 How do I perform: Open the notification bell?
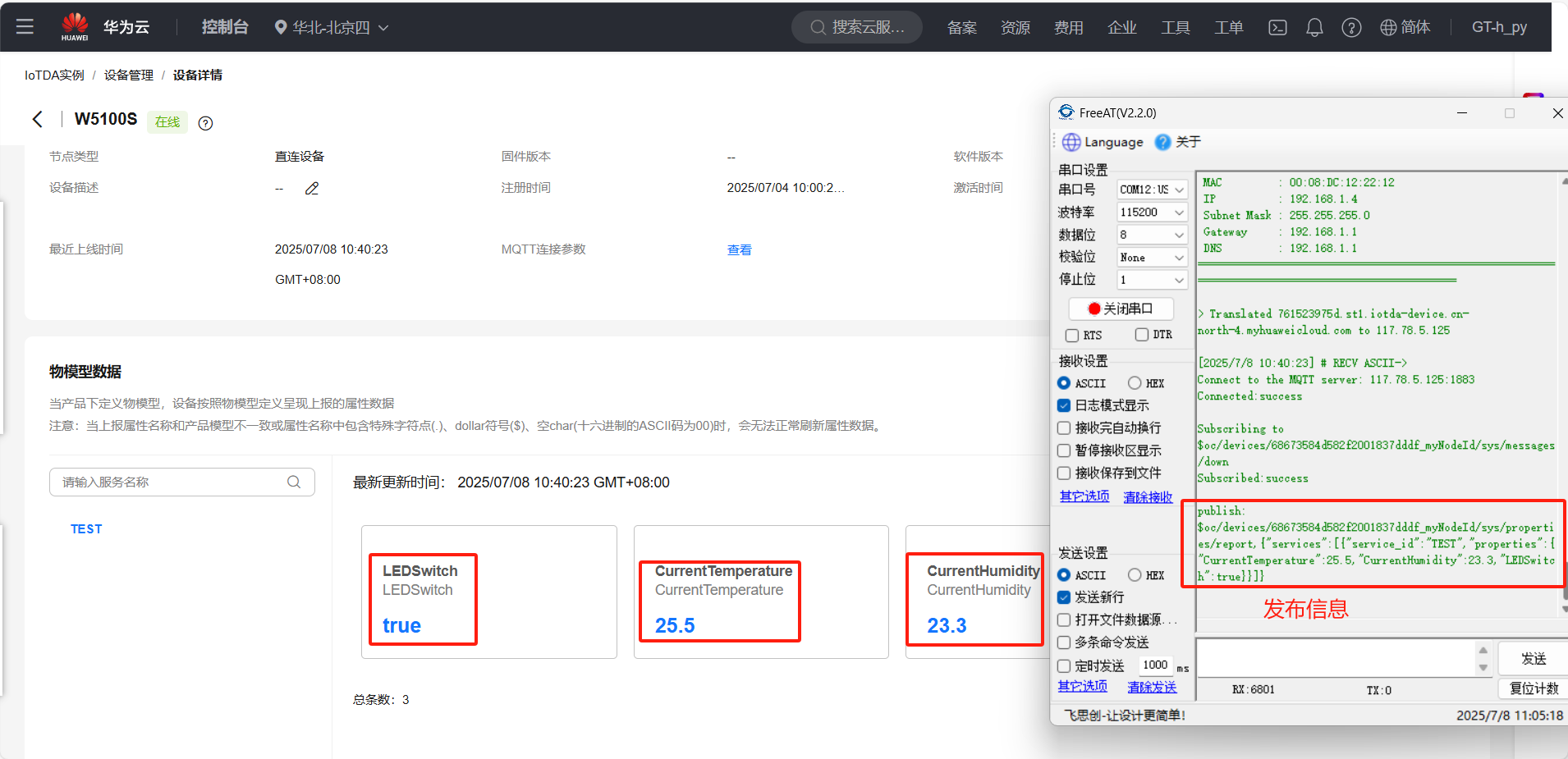1314,27
